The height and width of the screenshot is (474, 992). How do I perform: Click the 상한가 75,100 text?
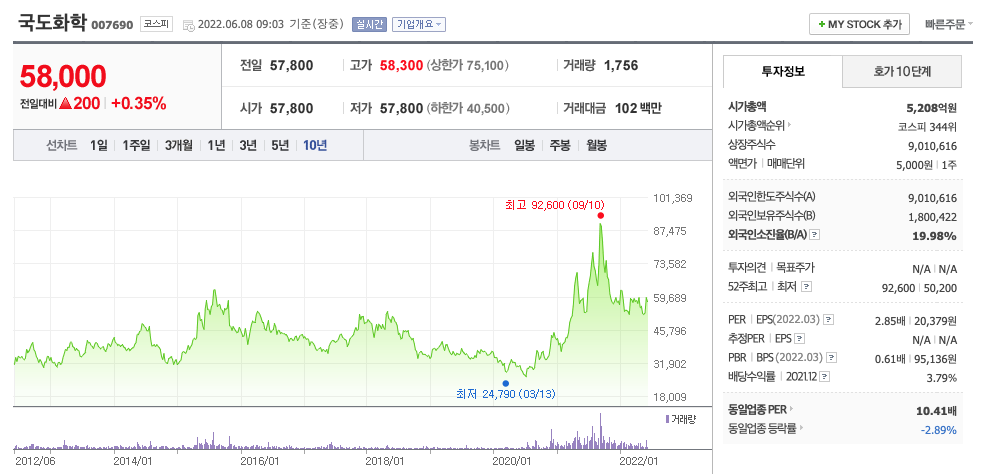tap(468, 65)
